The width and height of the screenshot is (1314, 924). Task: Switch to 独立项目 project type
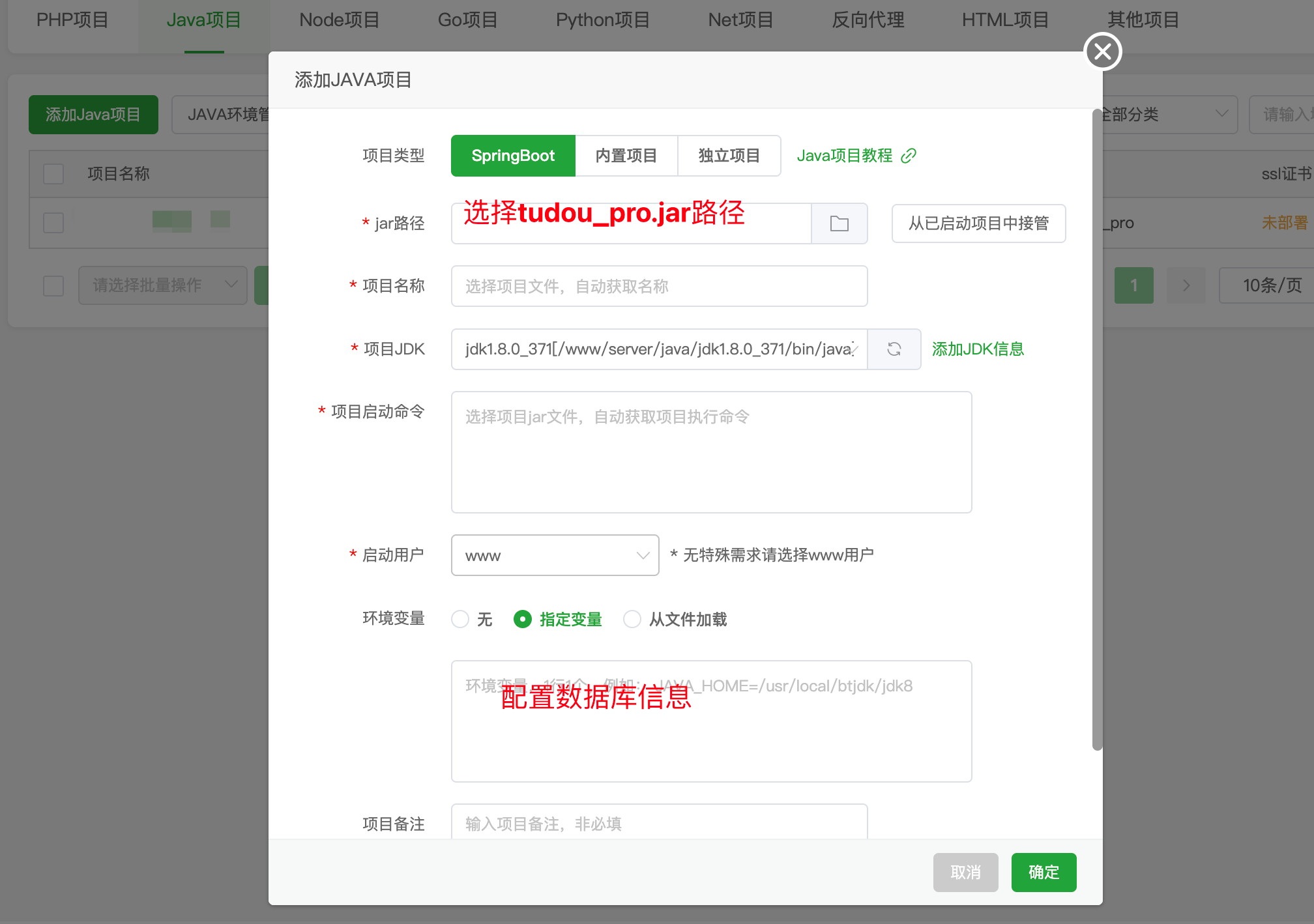point(729,156)
